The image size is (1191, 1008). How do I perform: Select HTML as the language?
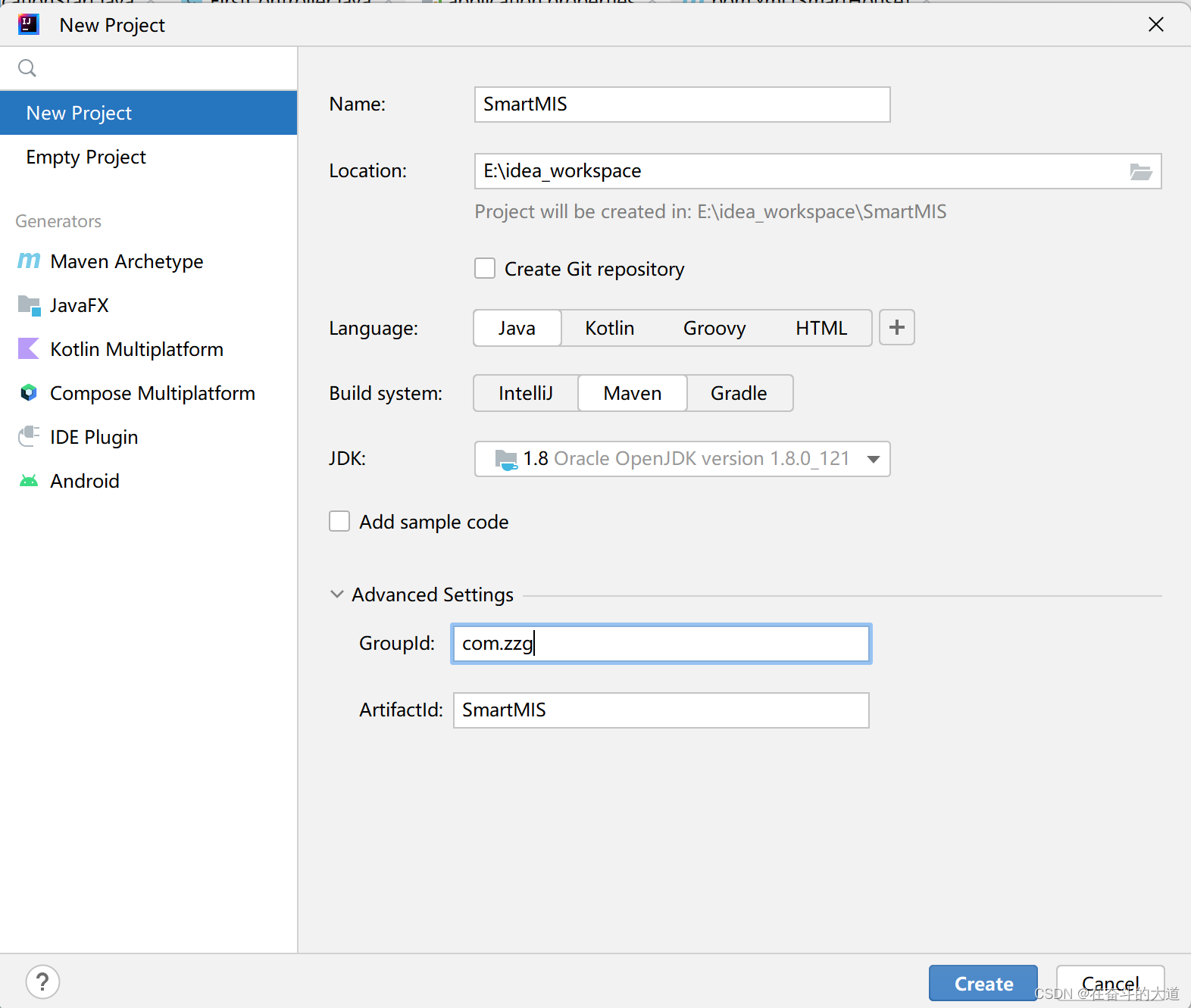click(x=821, y=328)
